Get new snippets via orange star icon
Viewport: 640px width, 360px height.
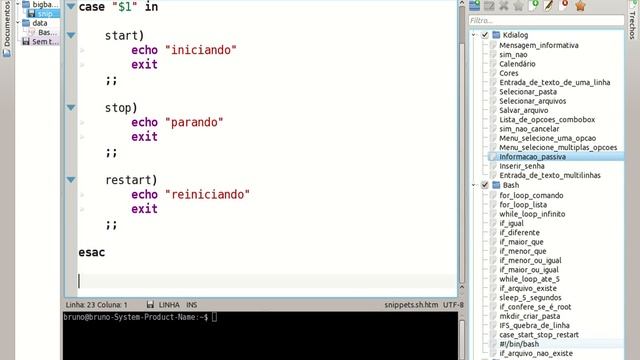click(580, 5)
